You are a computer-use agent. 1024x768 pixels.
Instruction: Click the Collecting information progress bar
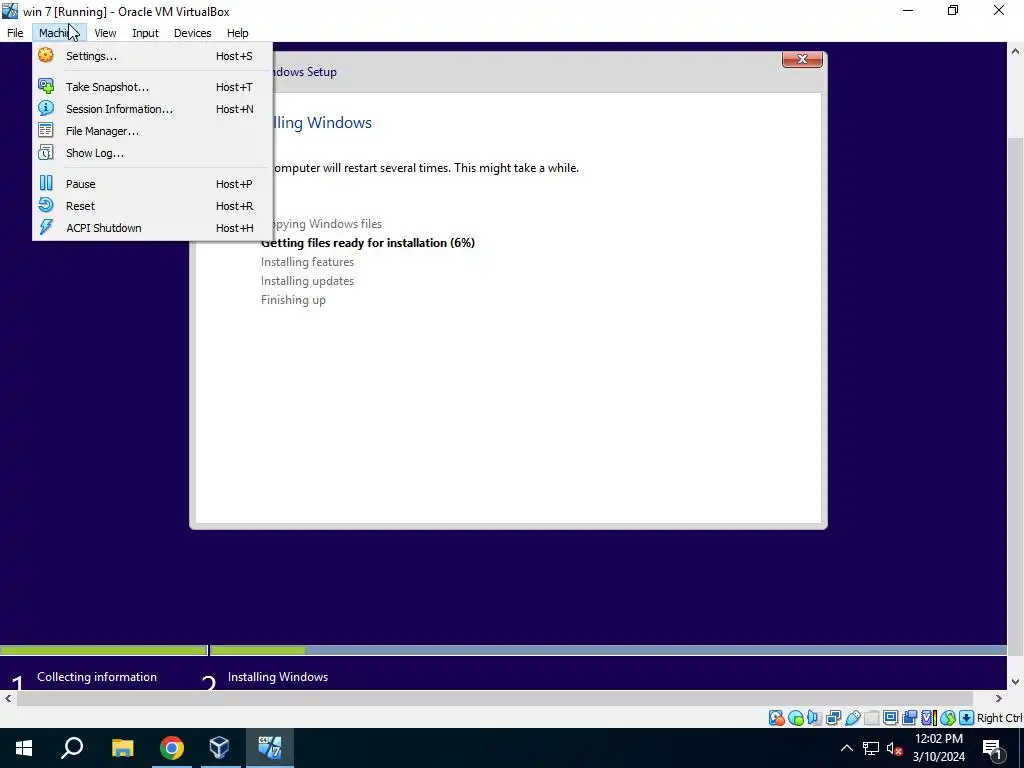tap(103, 650)
